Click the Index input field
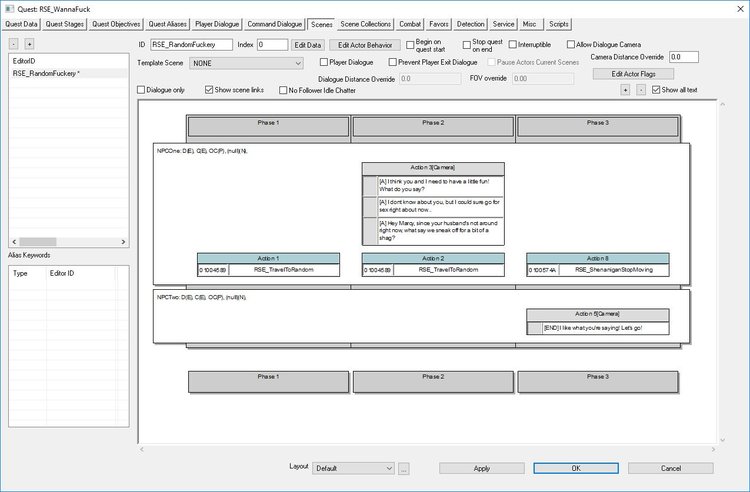The width and height of the screenshot is (750, 492). tap(272, 44)
